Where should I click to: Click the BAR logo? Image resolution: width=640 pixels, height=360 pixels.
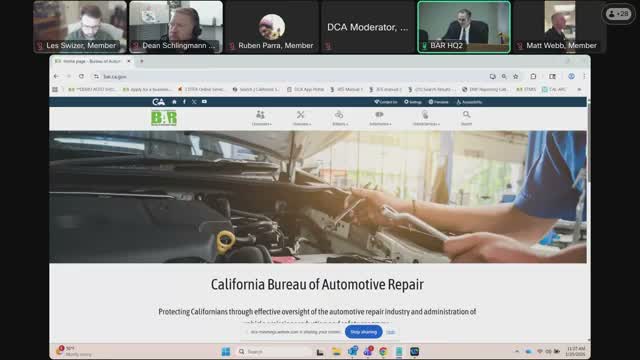click(164, 118)
